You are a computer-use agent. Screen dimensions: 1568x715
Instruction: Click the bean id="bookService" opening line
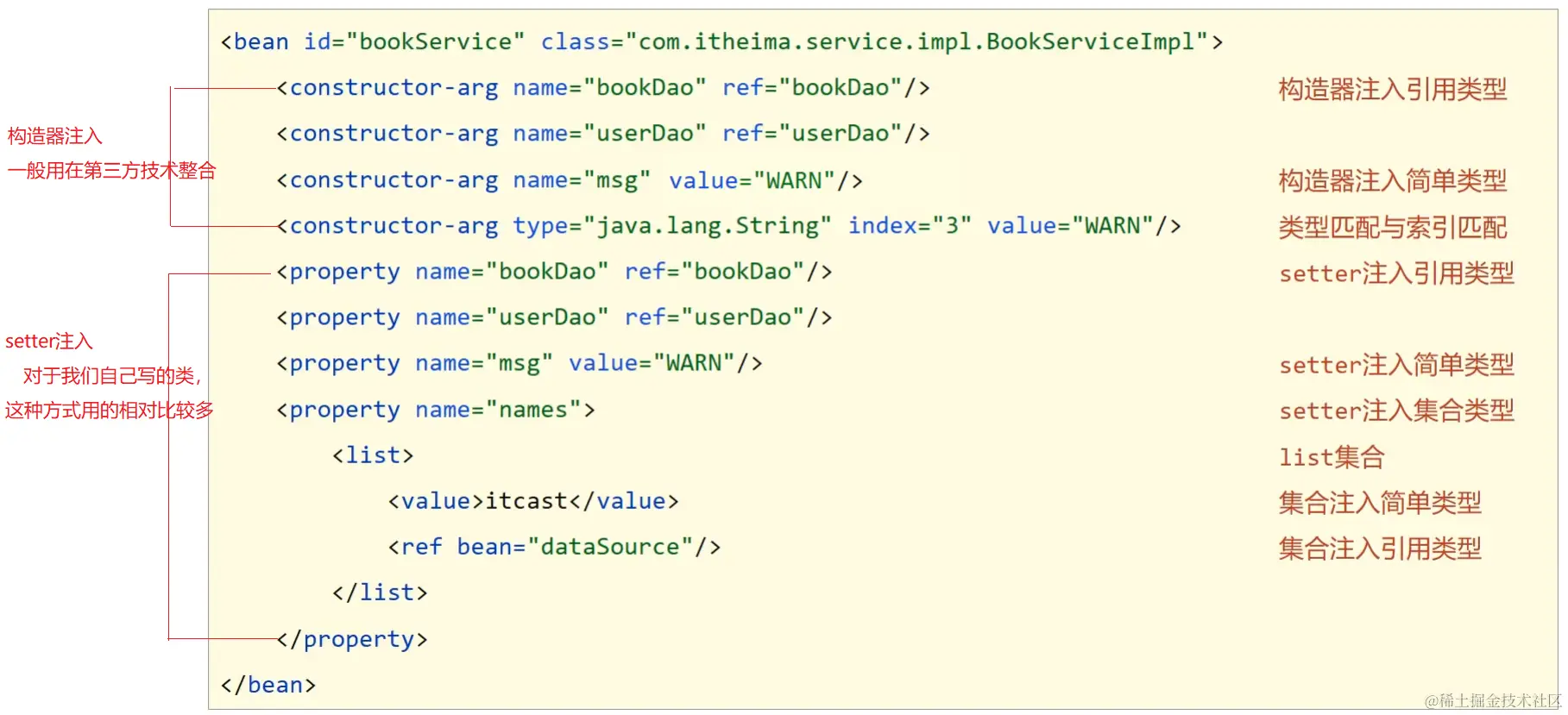tap(721, 42)
